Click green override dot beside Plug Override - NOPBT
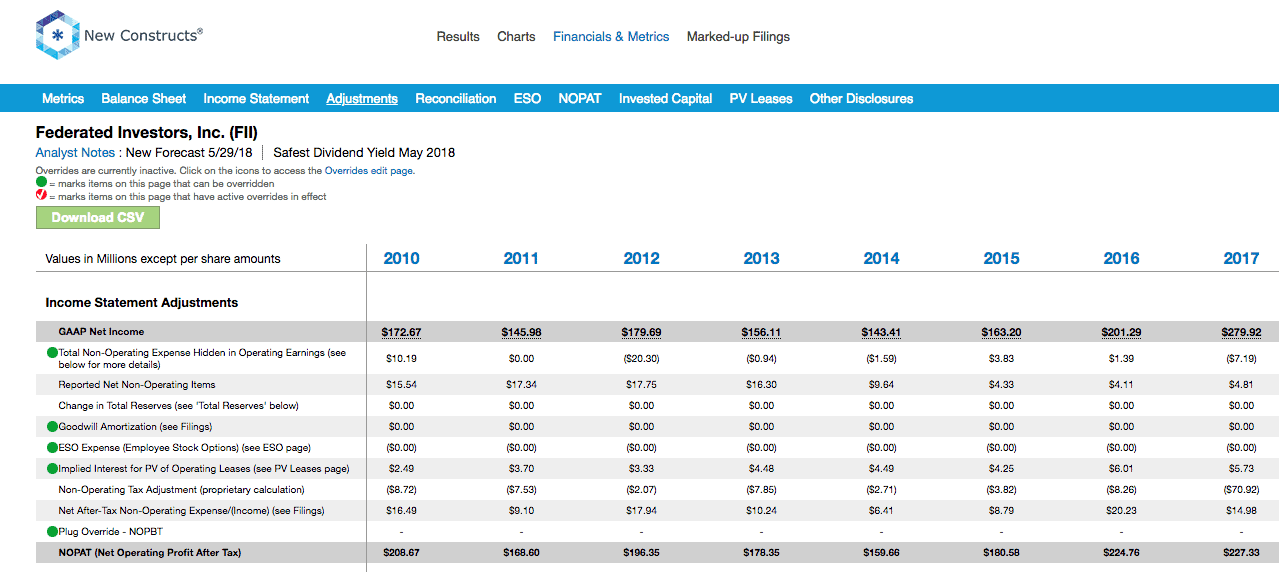This screenshot has height=572, width=1279. pyautogui.click(x=52, y=532)
